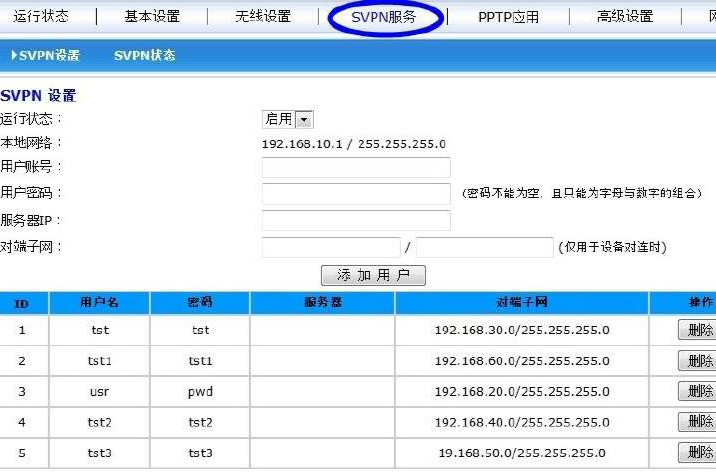Go to the PPTP应用 tab
716x473 pixels.
[x=508, y=17]
